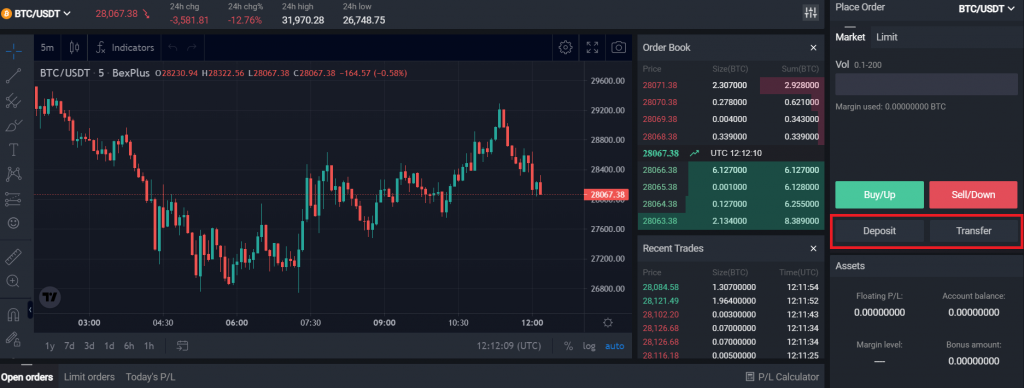This screenshot has height=388, width=1024.
Task: Click recent trade price 28,121.49
Action: pyautogui.click(x=660, y=300)
